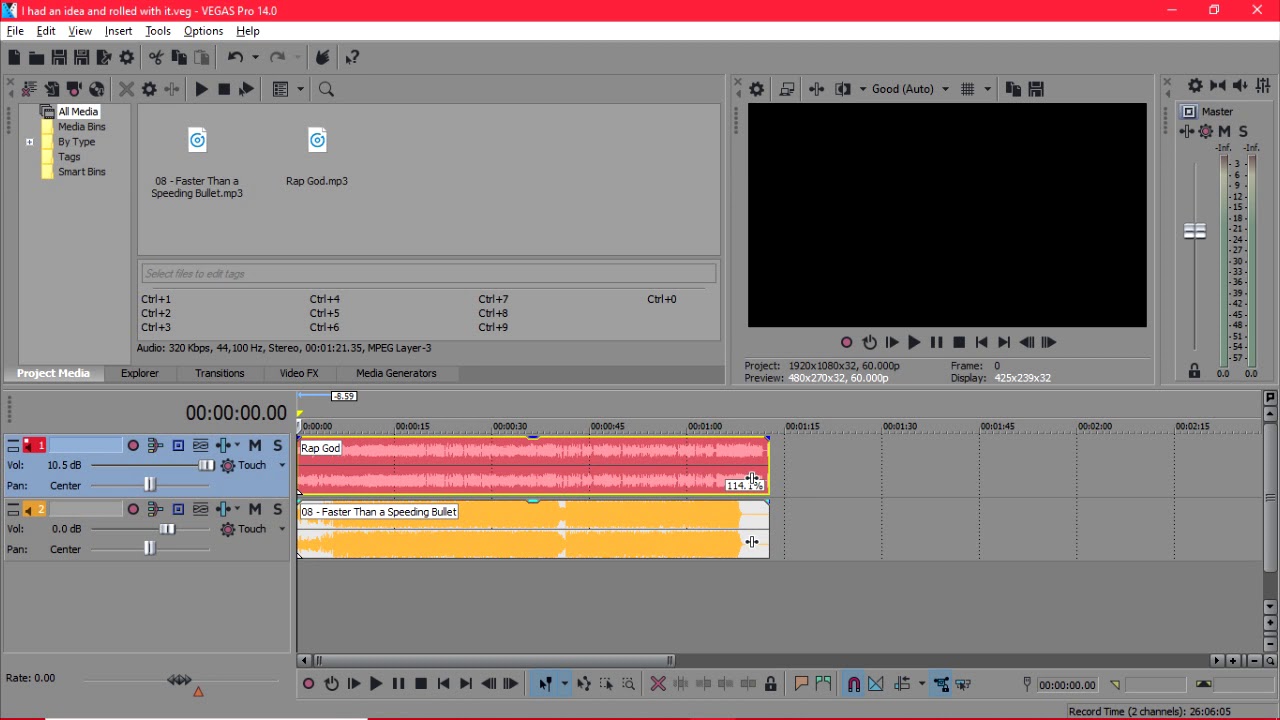The image size is (1280, 720).
Task: Click the Lock Envelopes to Events icon
Action: click(771, 684)
